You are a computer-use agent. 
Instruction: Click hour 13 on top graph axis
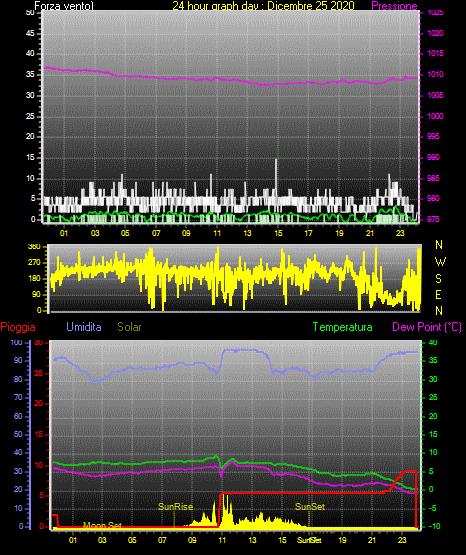coord(247,233)
